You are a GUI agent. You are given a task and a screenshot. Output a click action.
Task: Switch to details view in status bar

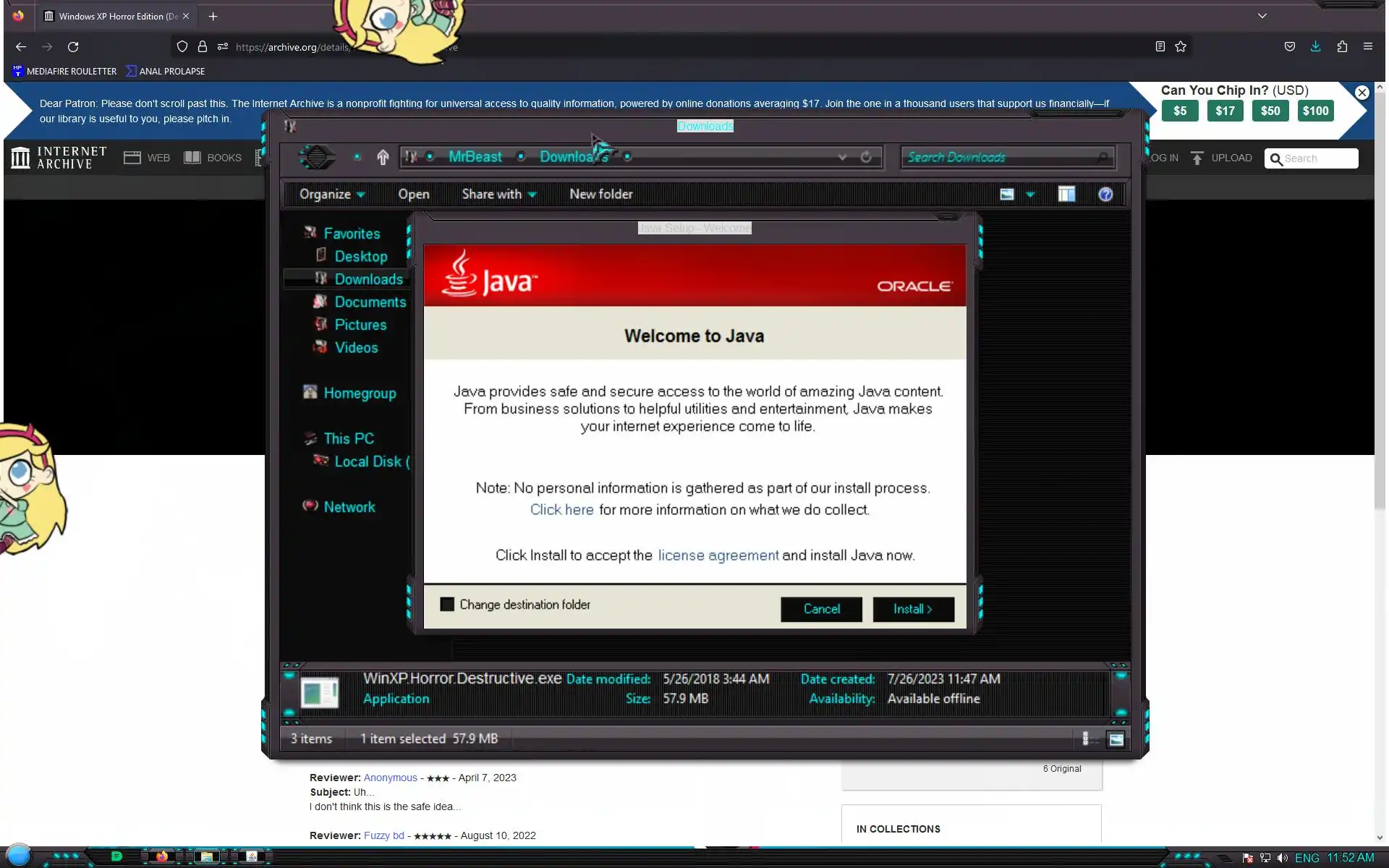pos(1086,739)
